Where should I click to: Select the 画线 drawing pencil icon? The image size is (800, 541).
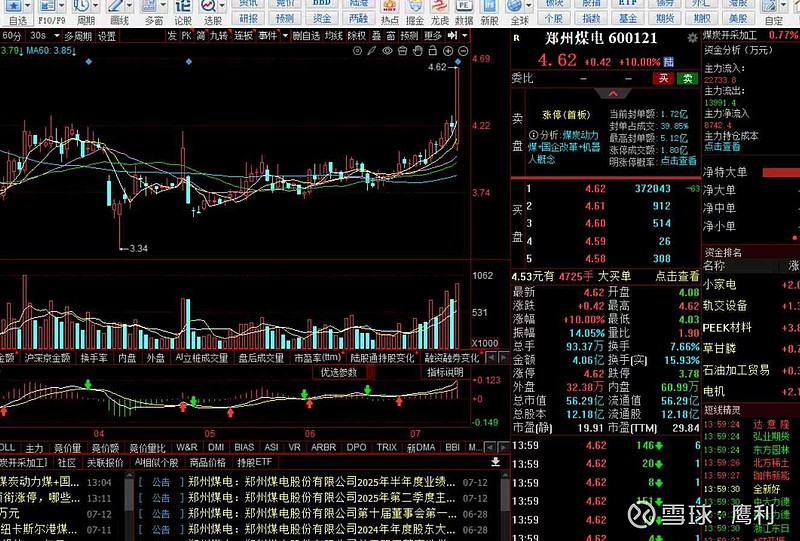[115, 6]
